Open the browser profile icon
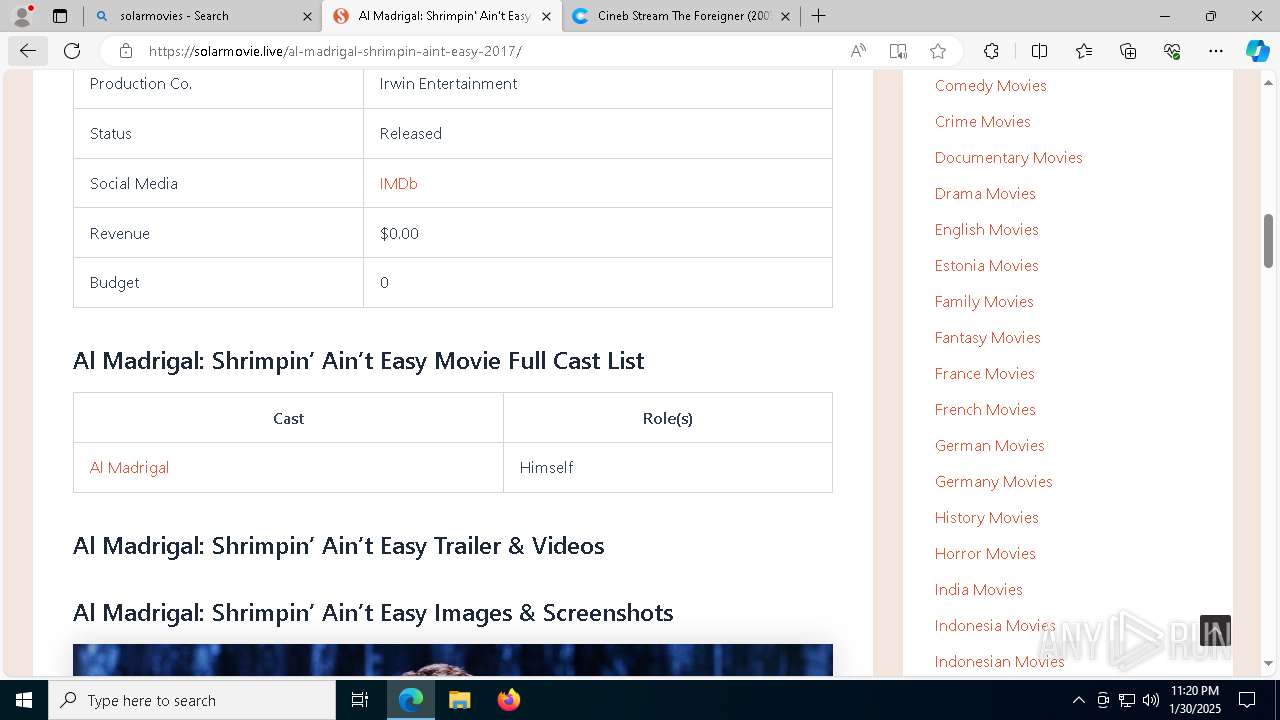The image size is (1280, 720). point(21,16)
